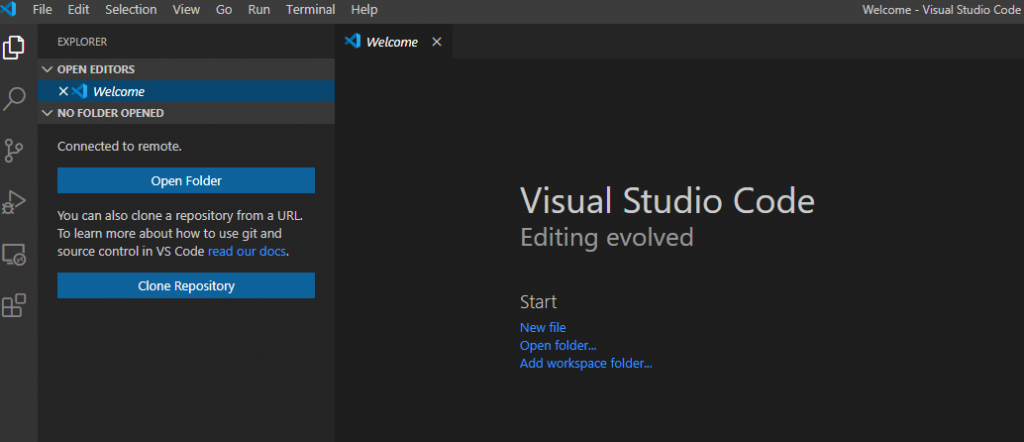
Task: Open the Remote Explorer view icon
Action: click(x=14, y=254)
